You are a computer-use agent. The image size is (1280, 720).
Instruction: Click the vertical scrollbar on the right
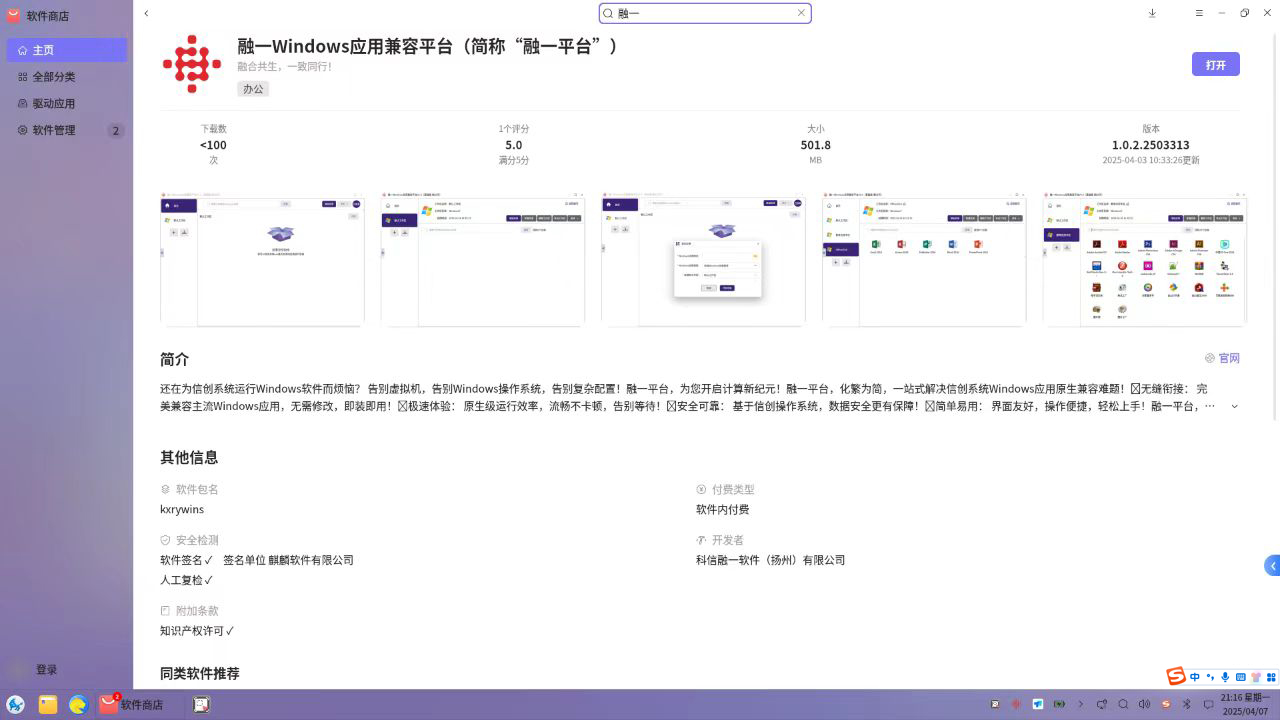(x=1275, y=225)
